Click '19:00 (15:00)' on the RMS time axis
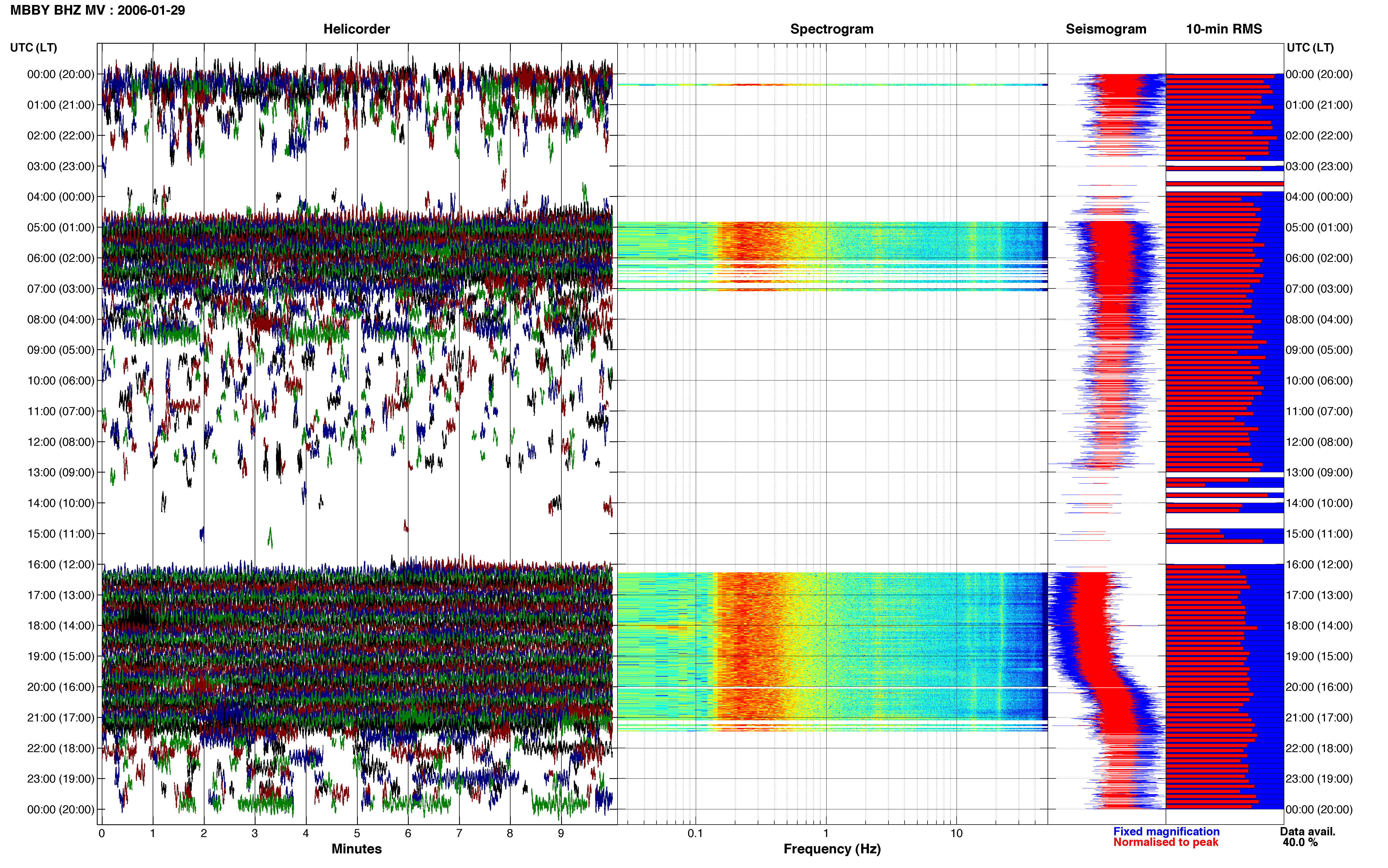The width and height of the screenshot is (1388, 868). coord(1319,656)
